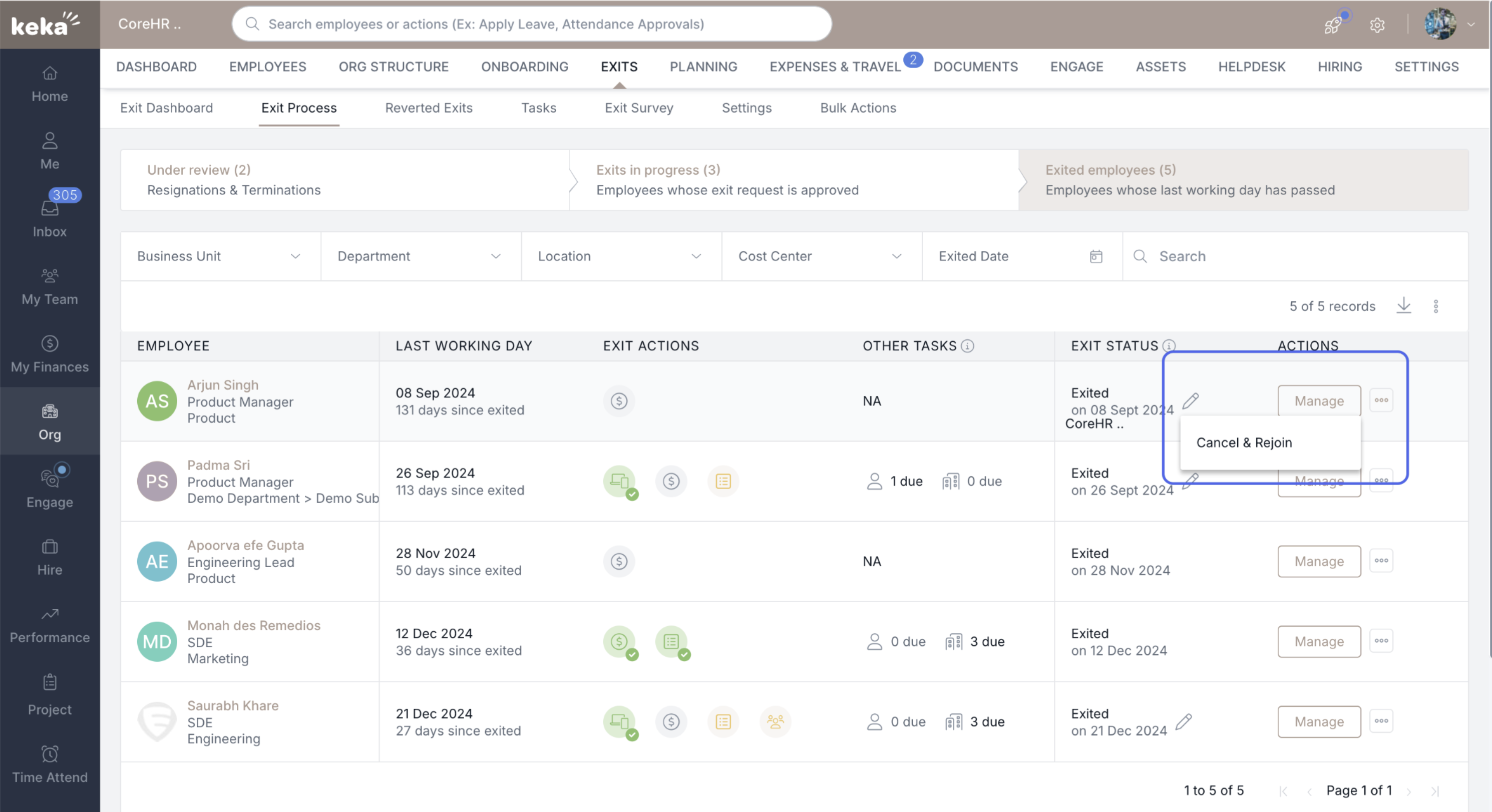1492x812 pixels.
Task: Open Exited Date calendar picker
Action: pyautogui.click(x=1096, y=256)
